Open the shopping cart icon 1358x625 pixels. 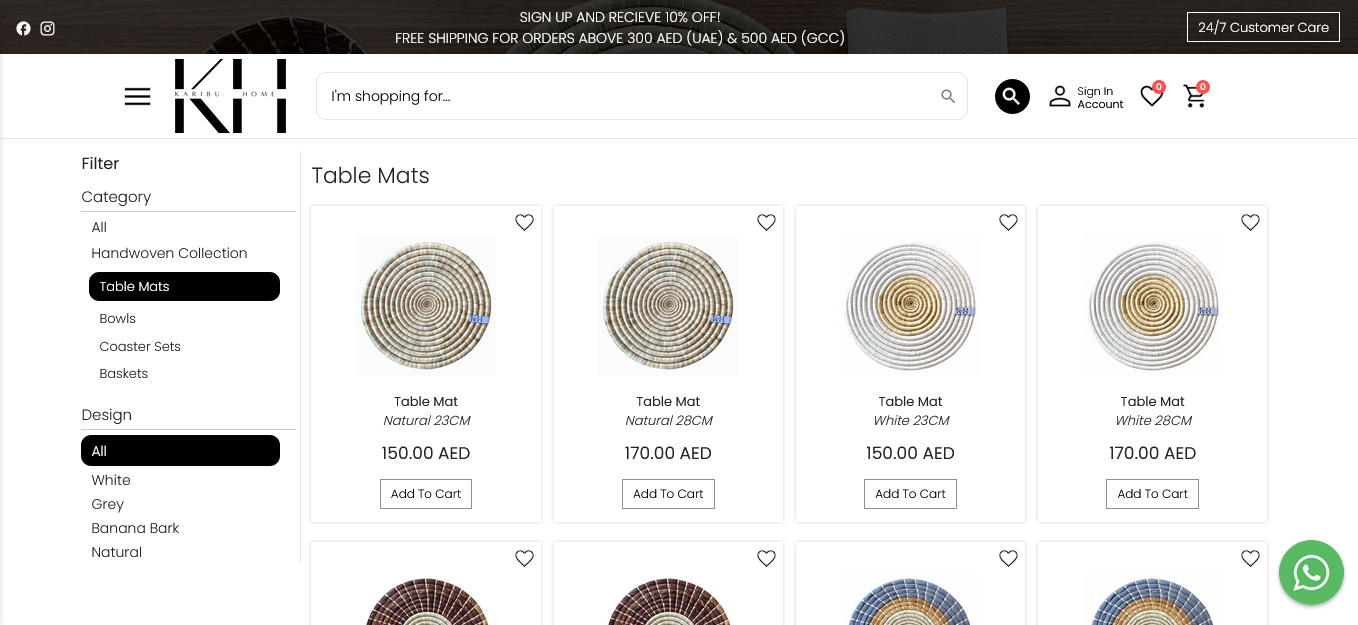coord(1194,96)
